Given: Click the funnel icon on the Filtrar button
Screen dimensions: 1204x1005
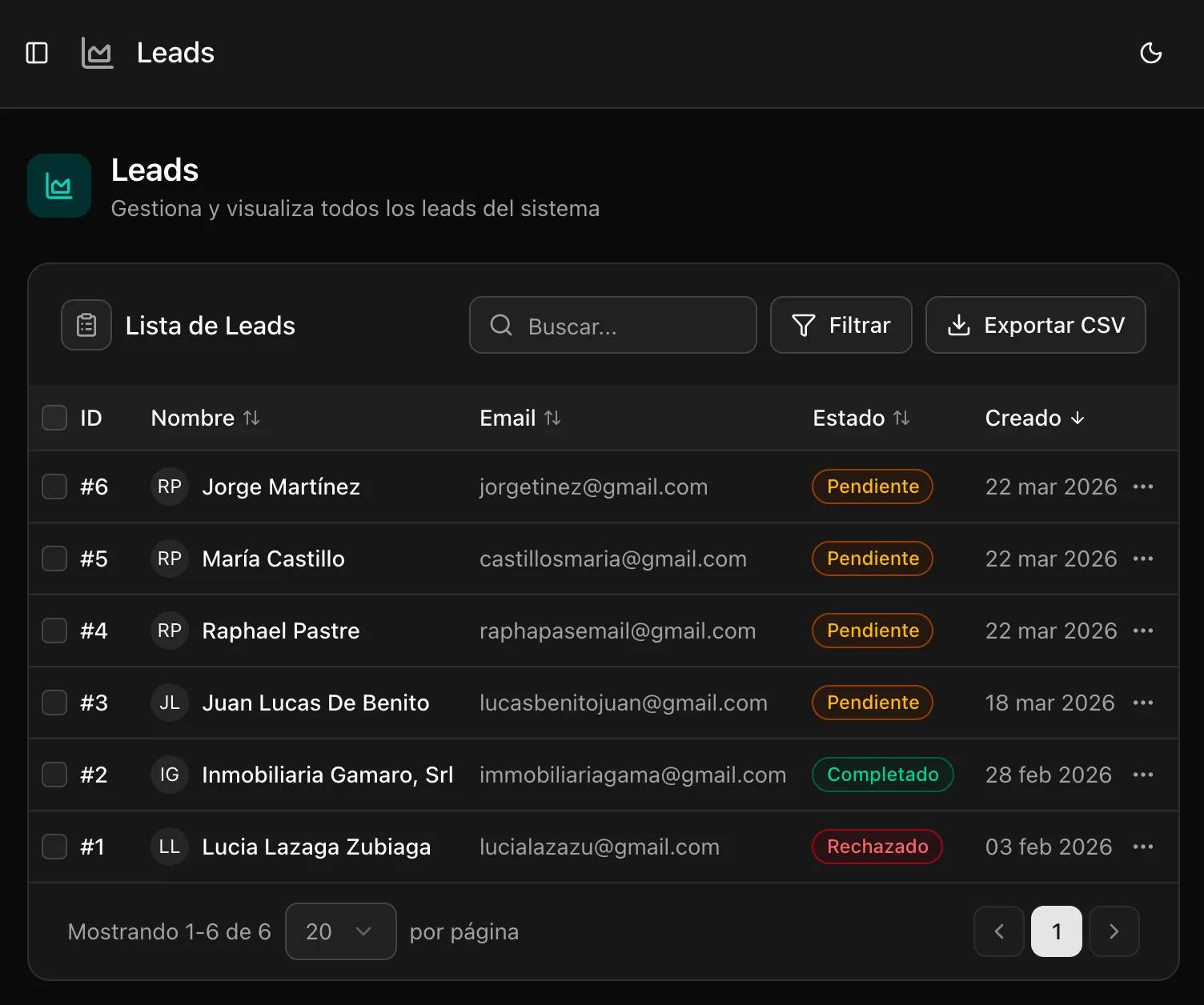Looking at the screenshot, I should pyautogui.click(x=802, y=325).
